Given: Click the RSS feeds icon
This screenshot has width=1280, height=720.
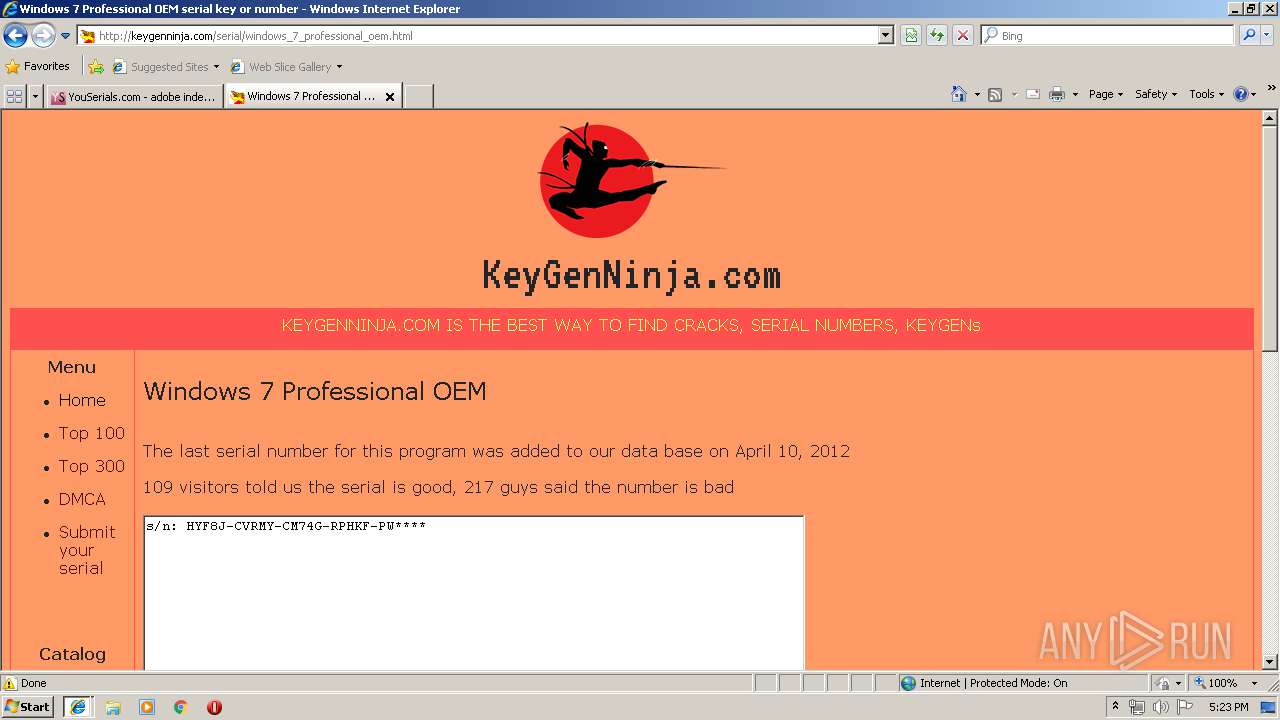Looking at the screenshot, I should point(995,94).
